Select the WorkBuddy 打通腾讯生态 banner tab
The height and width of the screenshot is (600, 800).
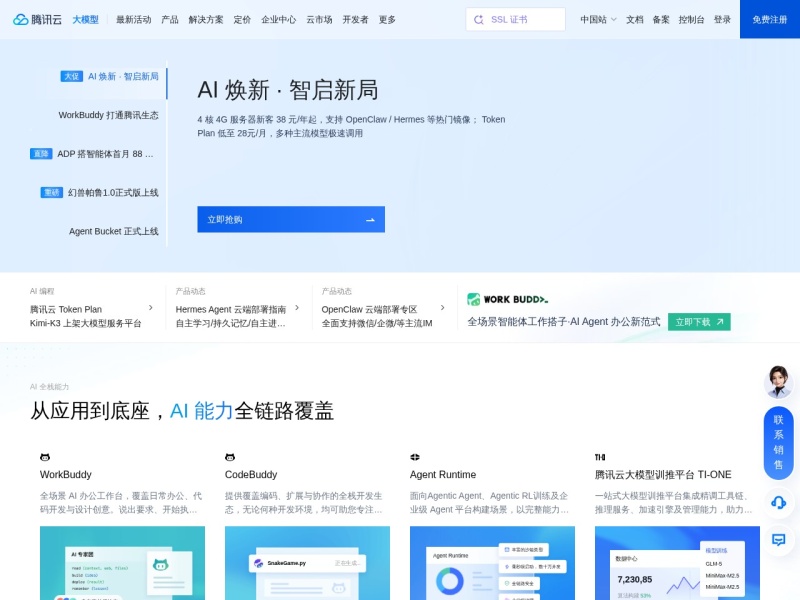coord(108,115)
